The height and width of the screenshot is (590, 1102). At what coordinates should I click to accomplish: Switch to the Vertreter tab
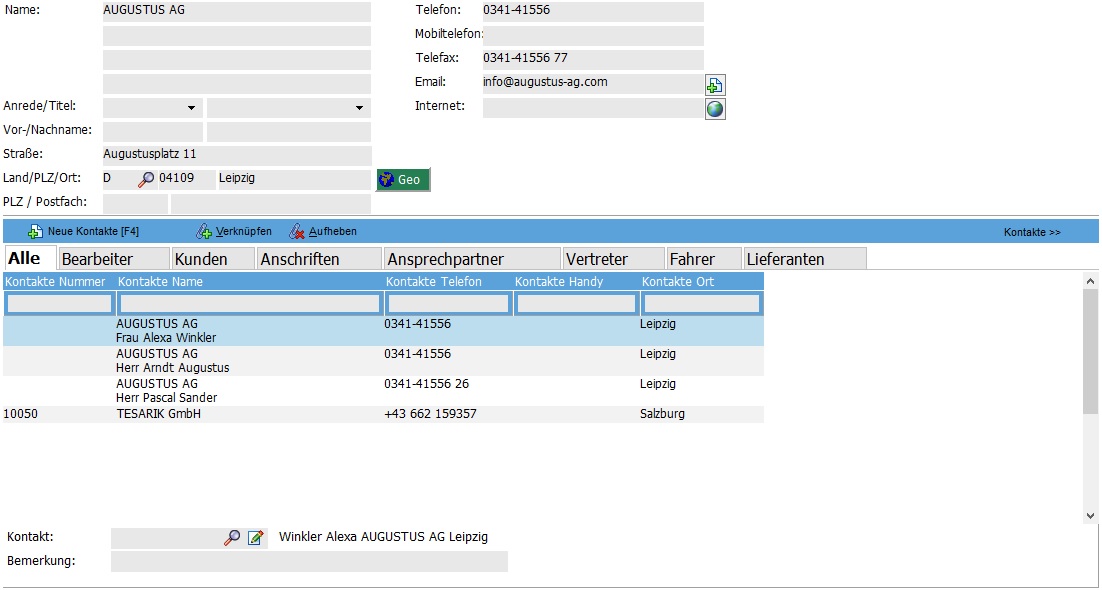point(614,259)
